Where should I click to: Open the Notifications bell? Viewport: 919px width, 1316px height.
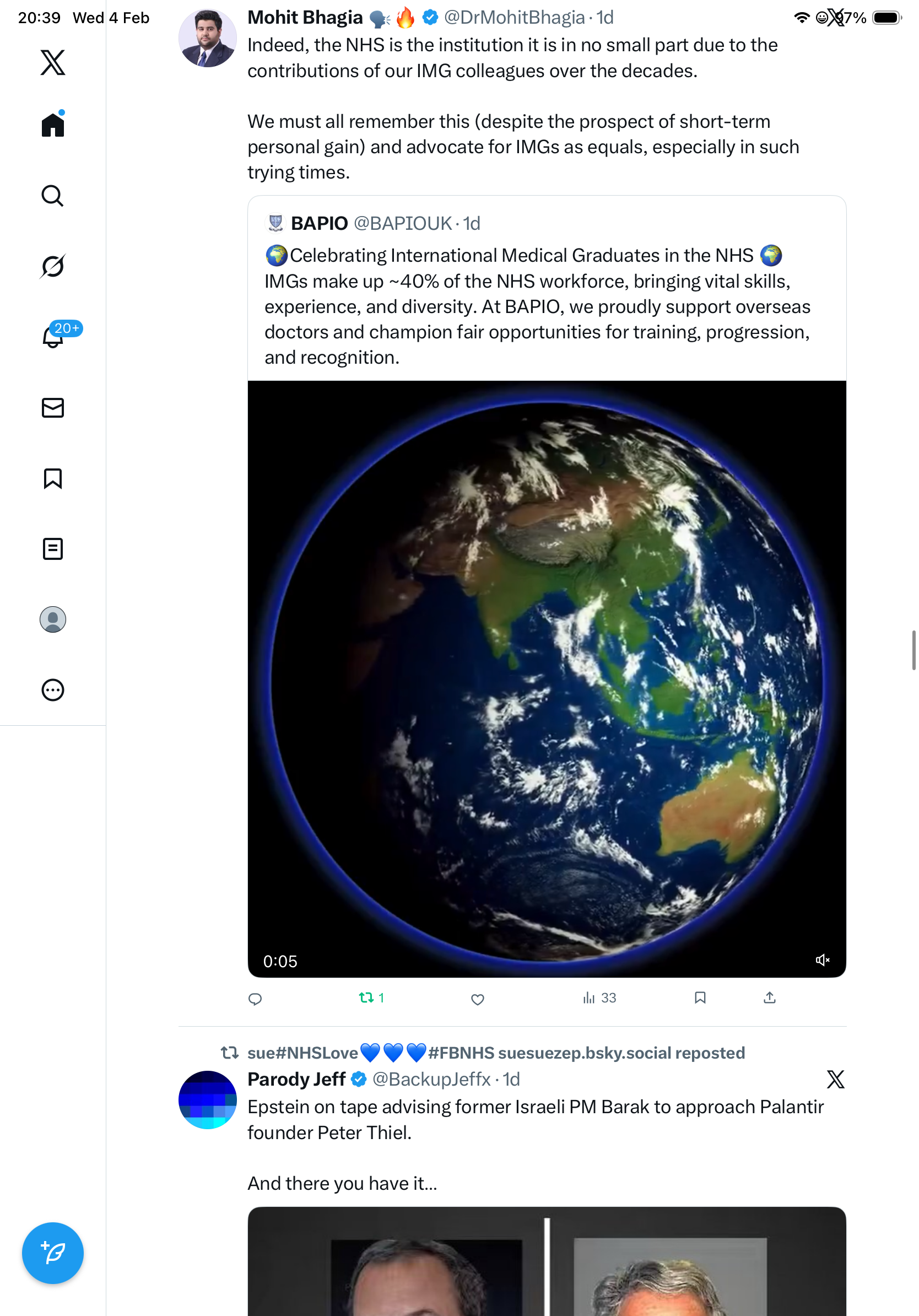53,337
